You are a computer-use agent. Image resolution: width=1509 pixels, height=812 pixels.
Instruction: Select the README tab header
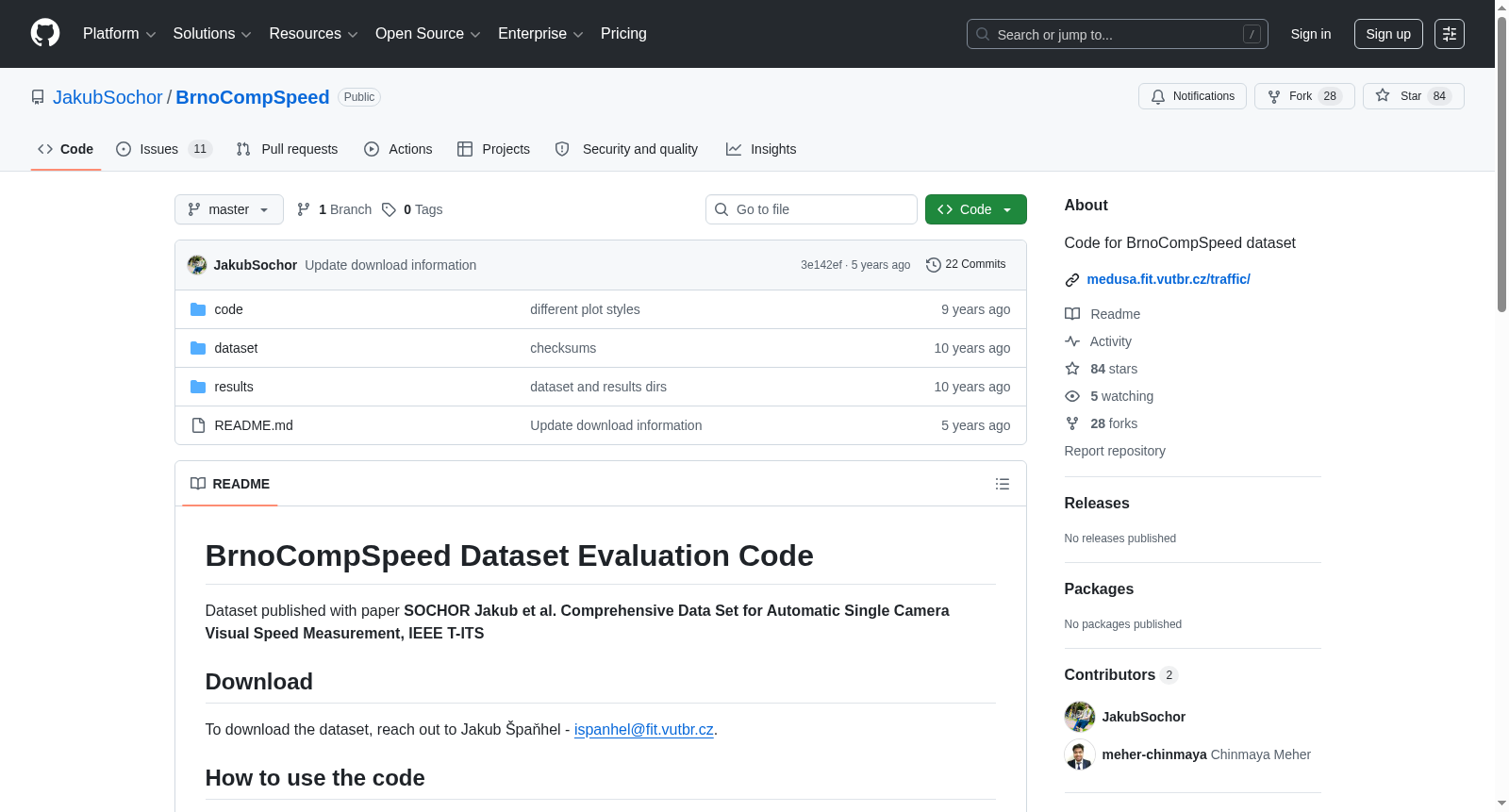pyautogui.click(x=230, y=484)
